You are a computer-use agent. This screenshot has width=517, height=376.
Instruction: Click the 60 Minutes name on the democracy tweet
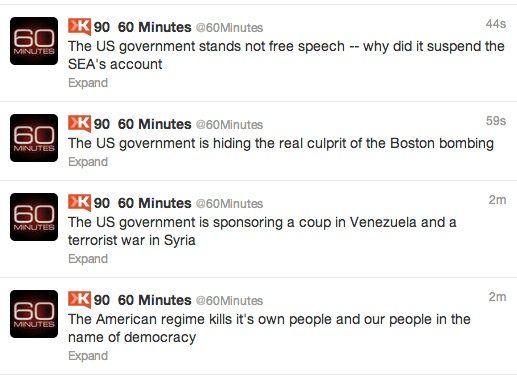tap(155, 300)
